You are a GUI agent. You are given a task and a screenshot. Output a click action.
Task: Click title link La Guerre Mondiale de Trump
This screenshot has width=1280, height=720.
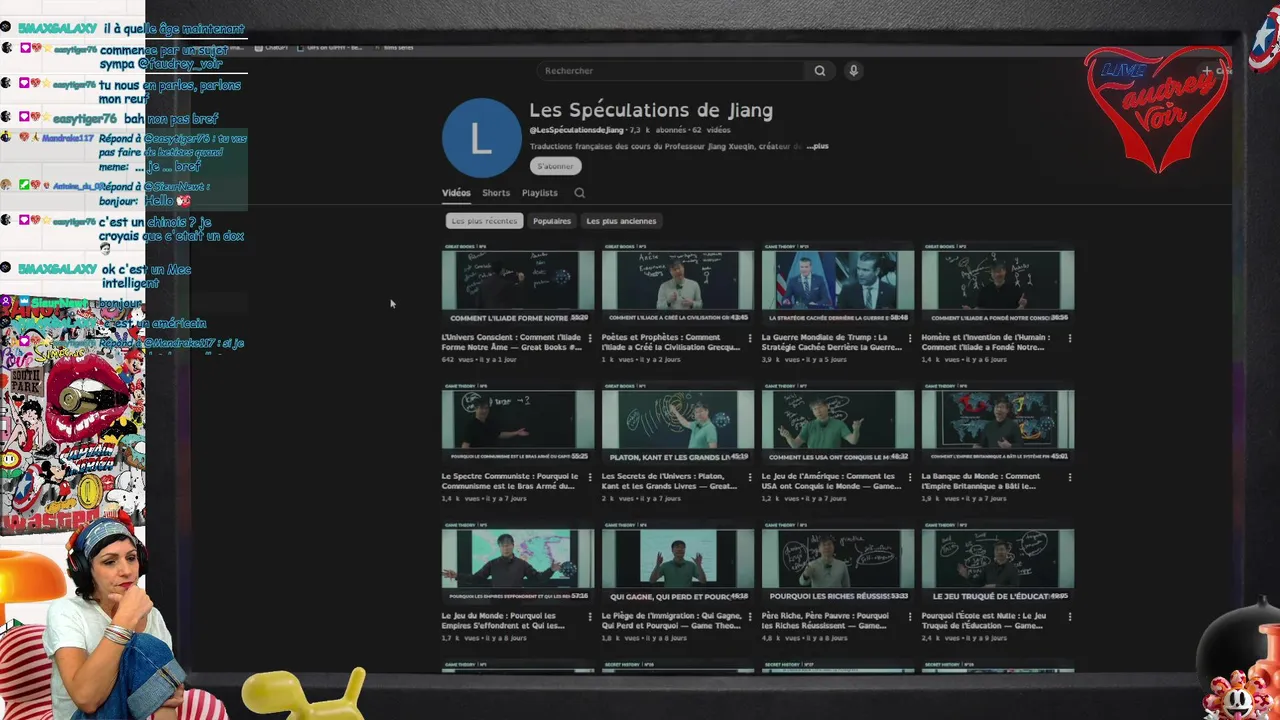click(831, 342)
